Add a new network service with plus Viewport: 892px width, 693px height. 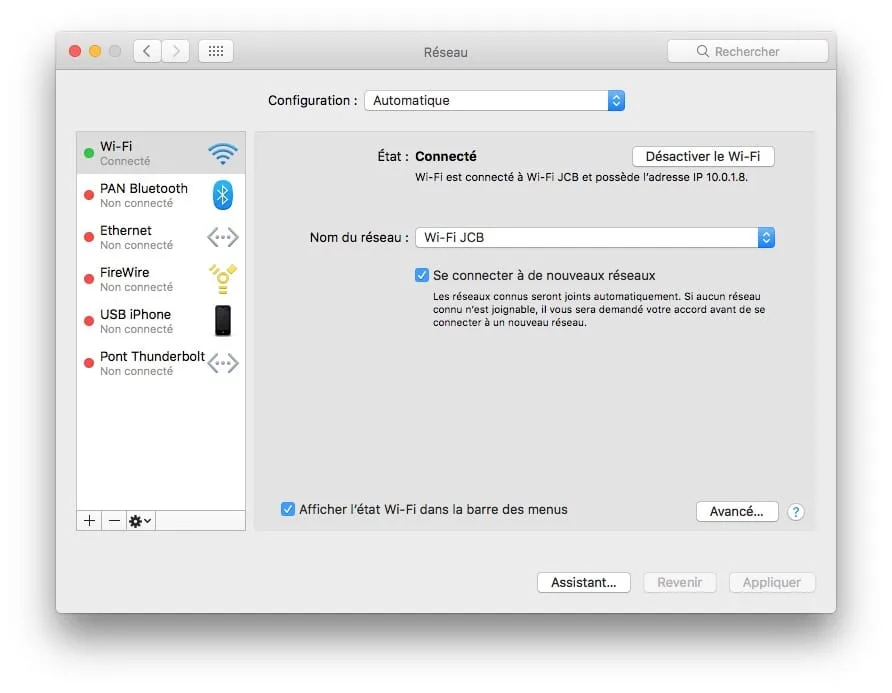89,521
